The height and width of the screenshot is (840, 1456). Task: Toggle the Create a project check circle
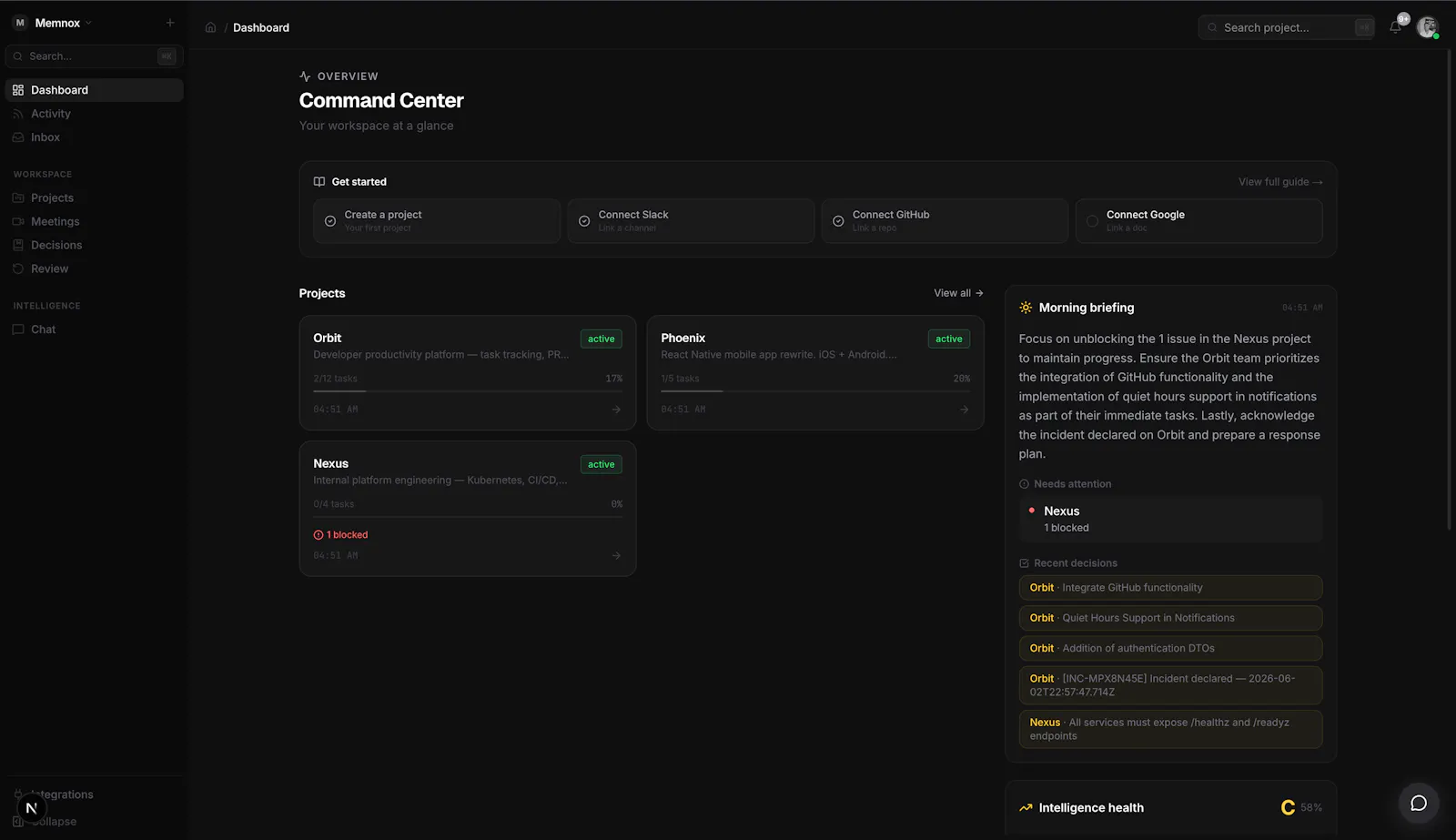click(x=330, y=221)
